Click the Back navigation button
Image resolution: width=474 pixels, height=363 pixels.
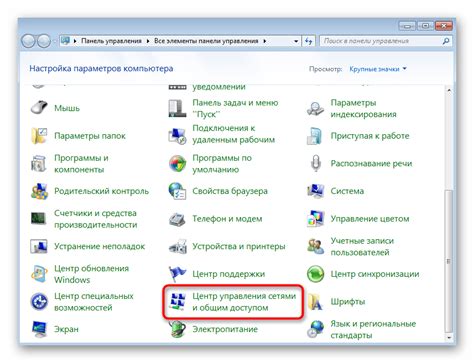28,41
